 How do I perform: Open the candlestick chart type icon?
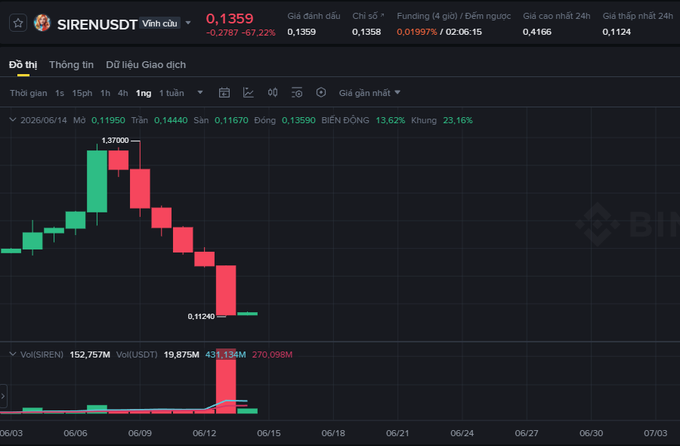point(272,92)
